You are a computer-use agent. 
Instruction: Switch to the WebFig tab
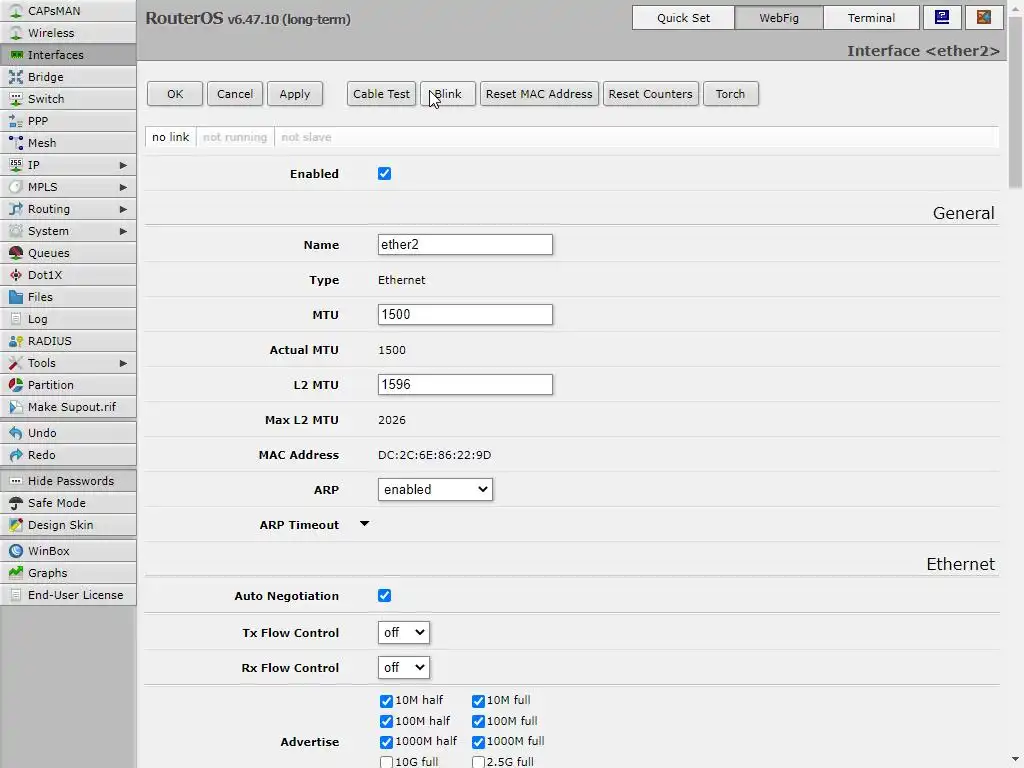tap(778, 18)
